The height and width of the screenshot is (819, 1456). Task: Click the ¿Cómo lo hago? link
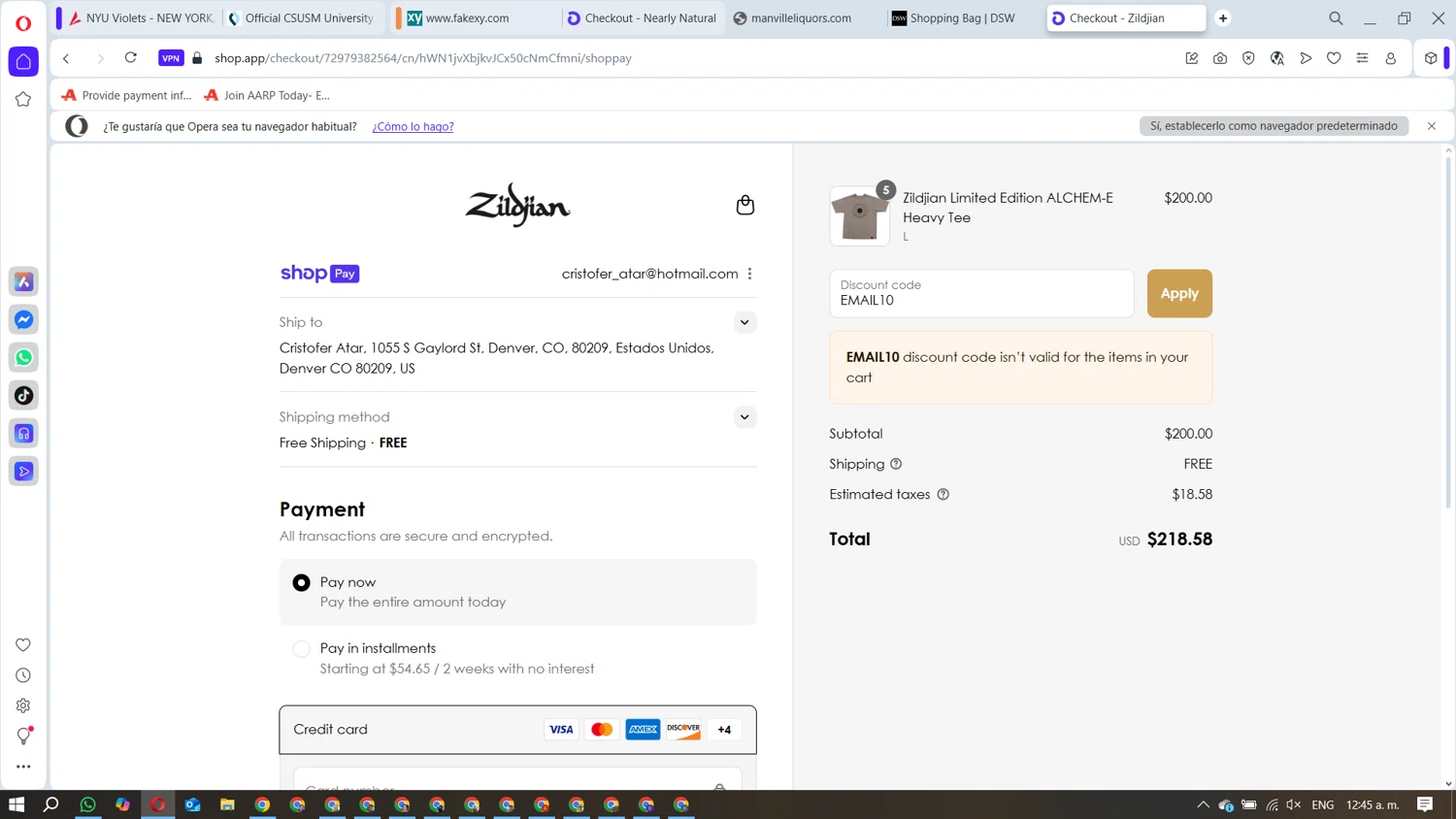click(x=413, y=126)
